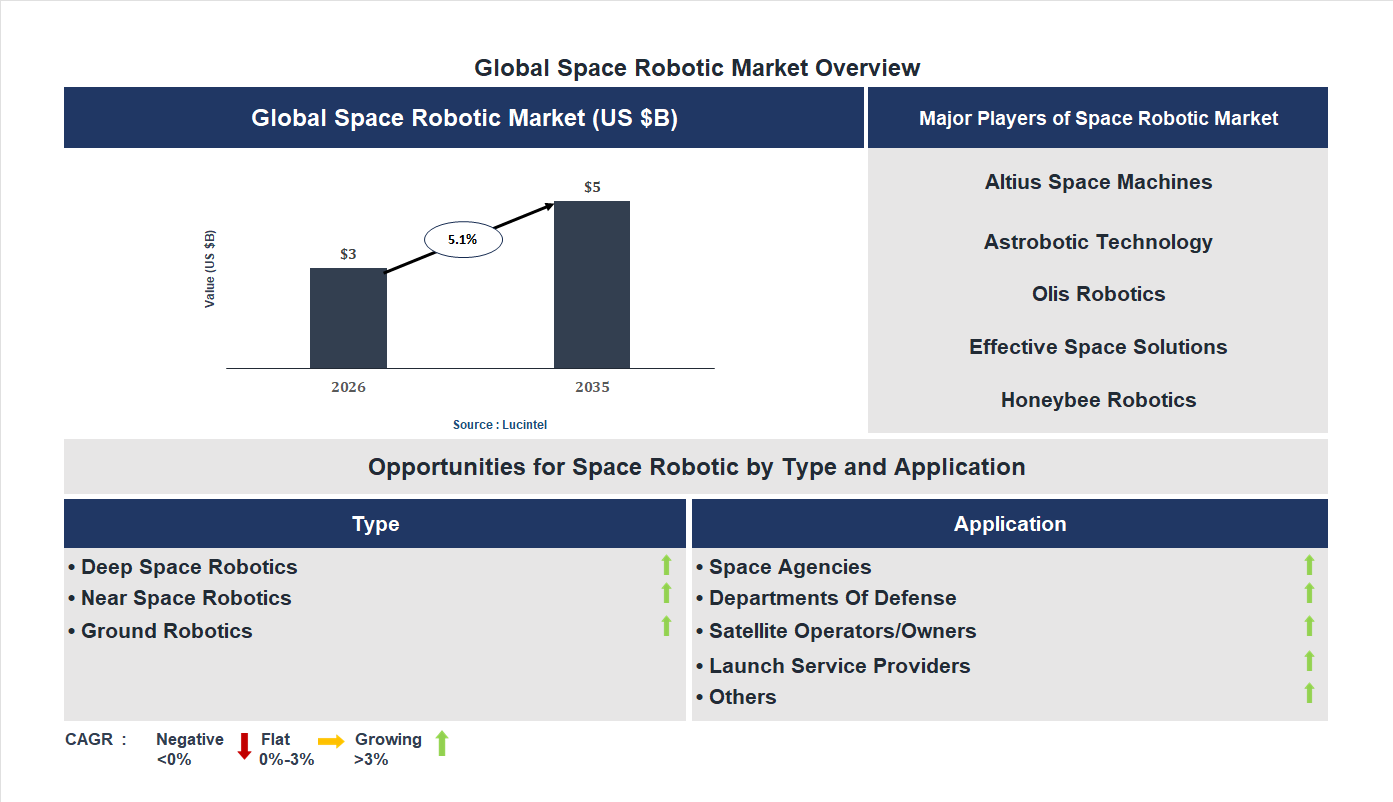Screen dimensions: 1393x802
Task: Select the Type column header
Action: (375, 524)
